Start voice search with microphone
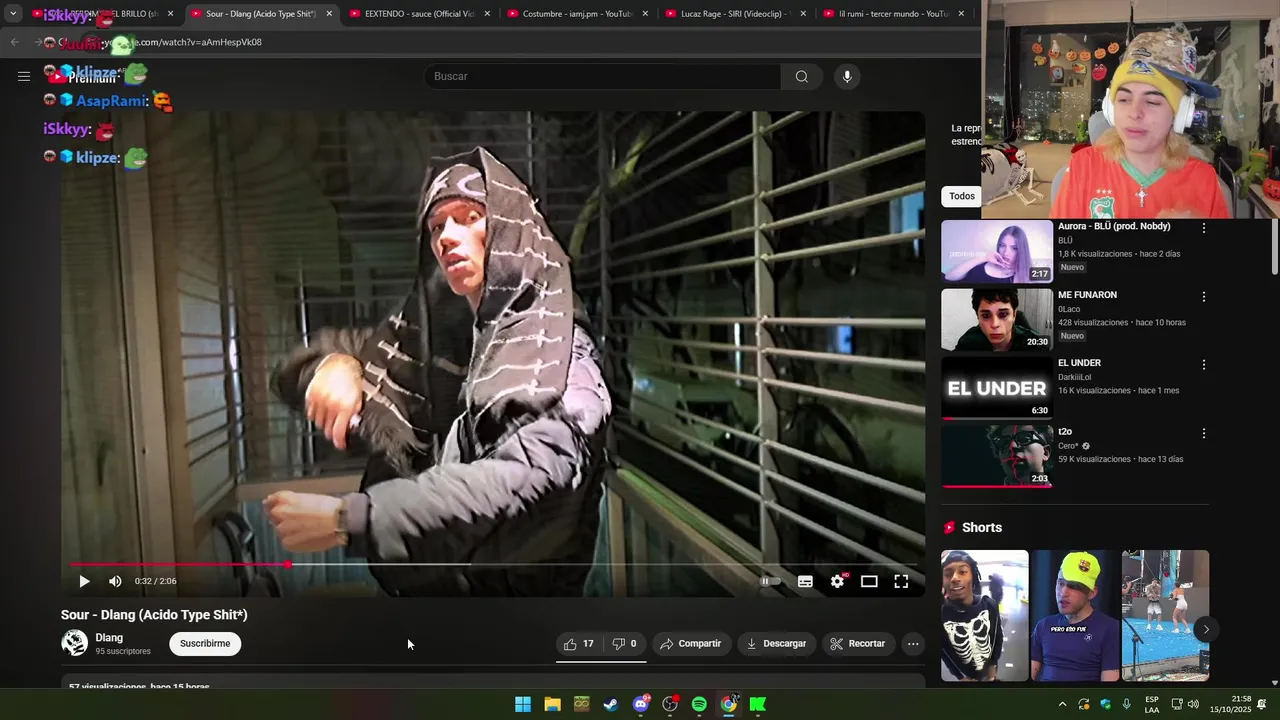This screenshot has width=1280, height=720. pyautogui.click(x=847, y=76)
